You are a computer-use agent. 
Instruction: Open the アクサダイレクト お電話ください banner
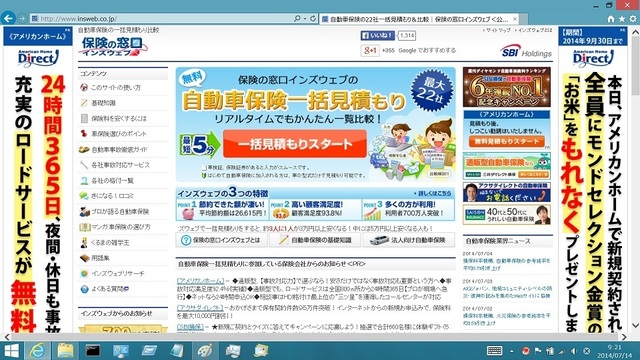tap(507, 192)
